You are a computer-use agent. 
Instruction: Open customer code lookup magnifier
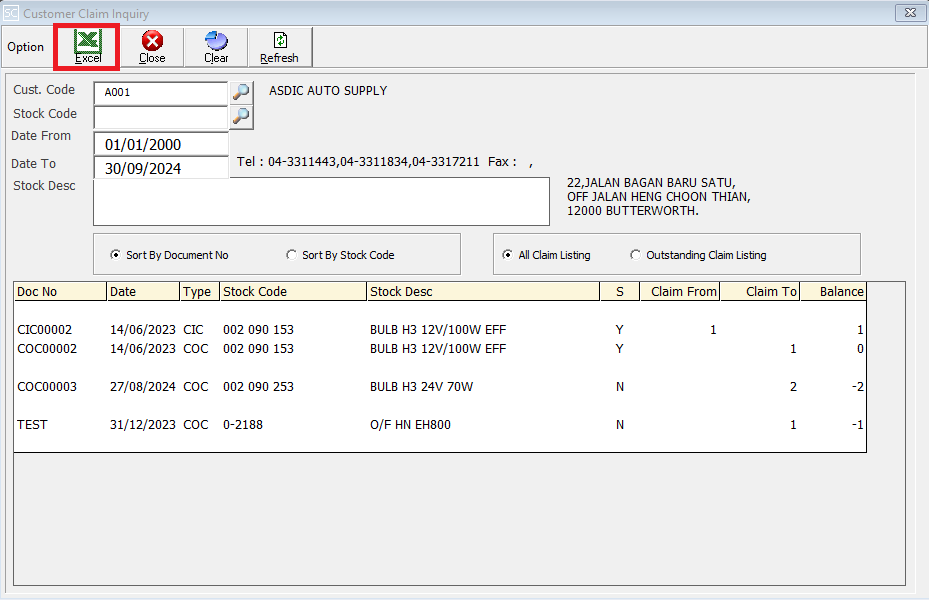tap(241, 92)
